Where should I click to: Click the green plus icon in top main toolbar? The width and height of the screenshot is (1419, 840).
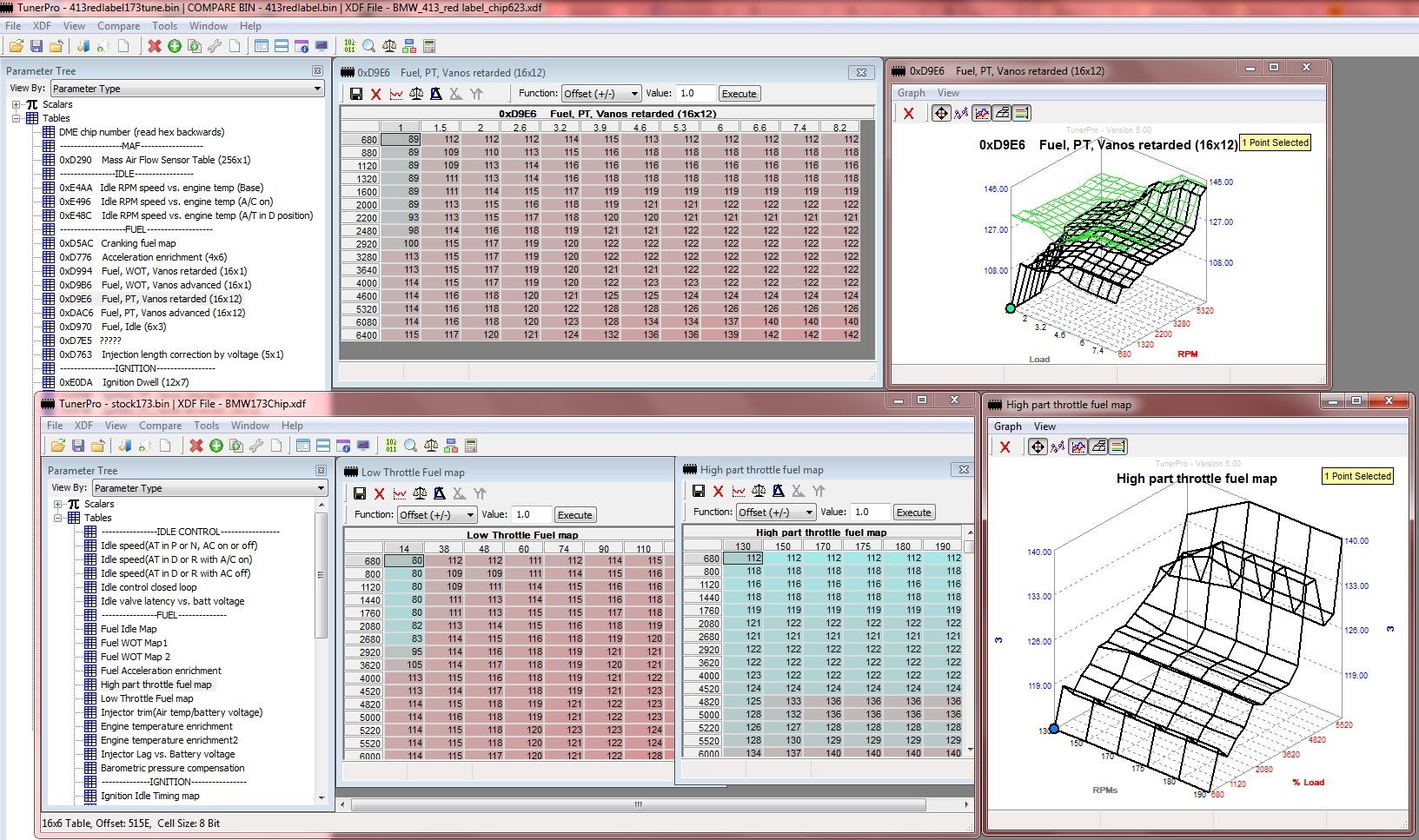(175, 46)
